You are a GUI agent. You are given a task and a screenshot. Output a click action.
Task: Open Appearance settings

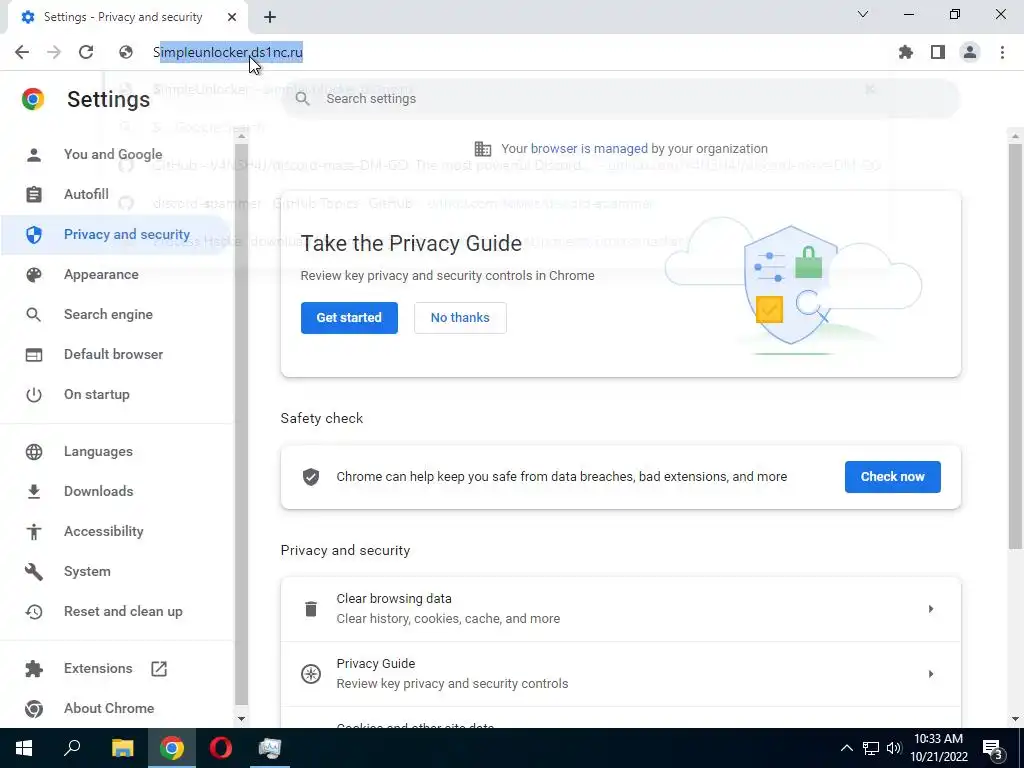pos(101,274)
